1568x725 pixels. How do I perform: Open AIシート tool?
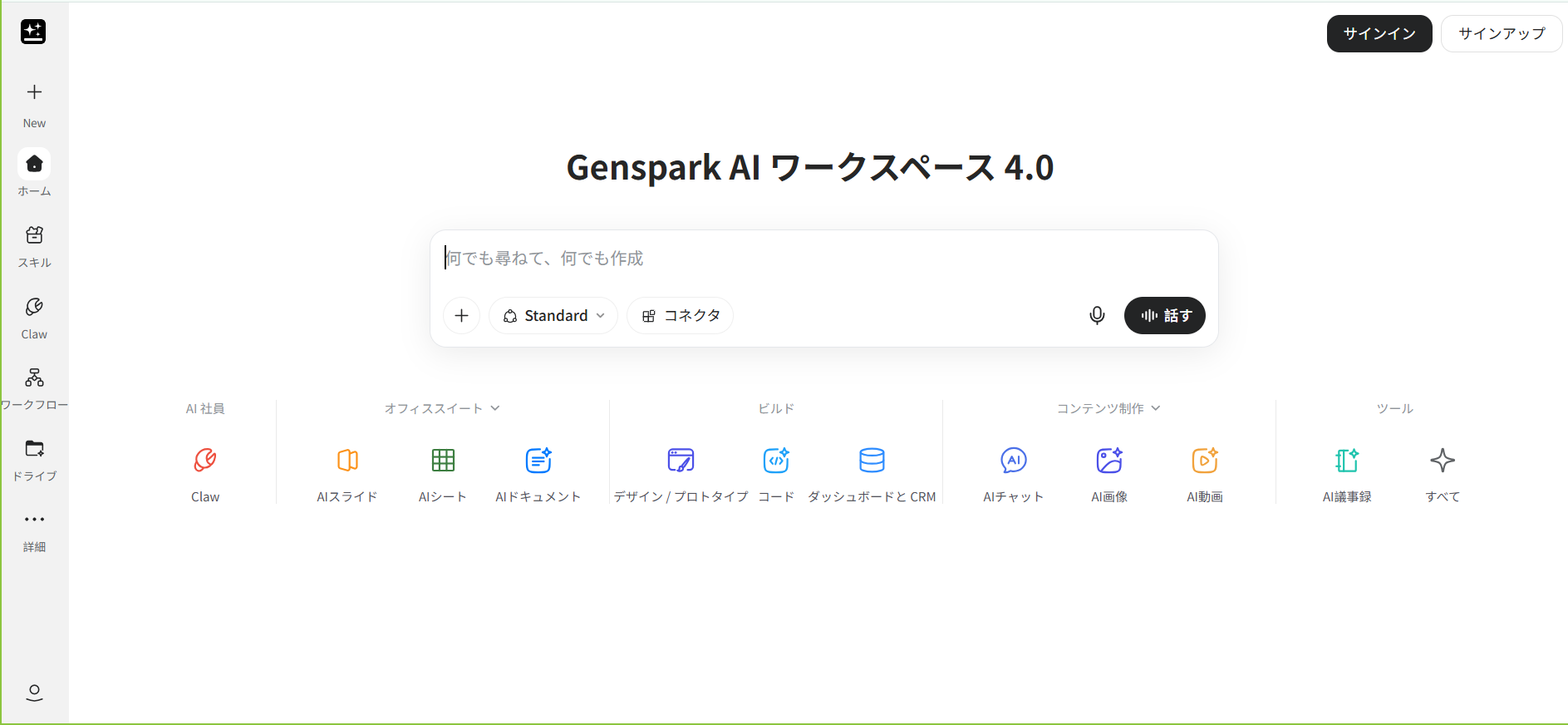click(443, 474)
